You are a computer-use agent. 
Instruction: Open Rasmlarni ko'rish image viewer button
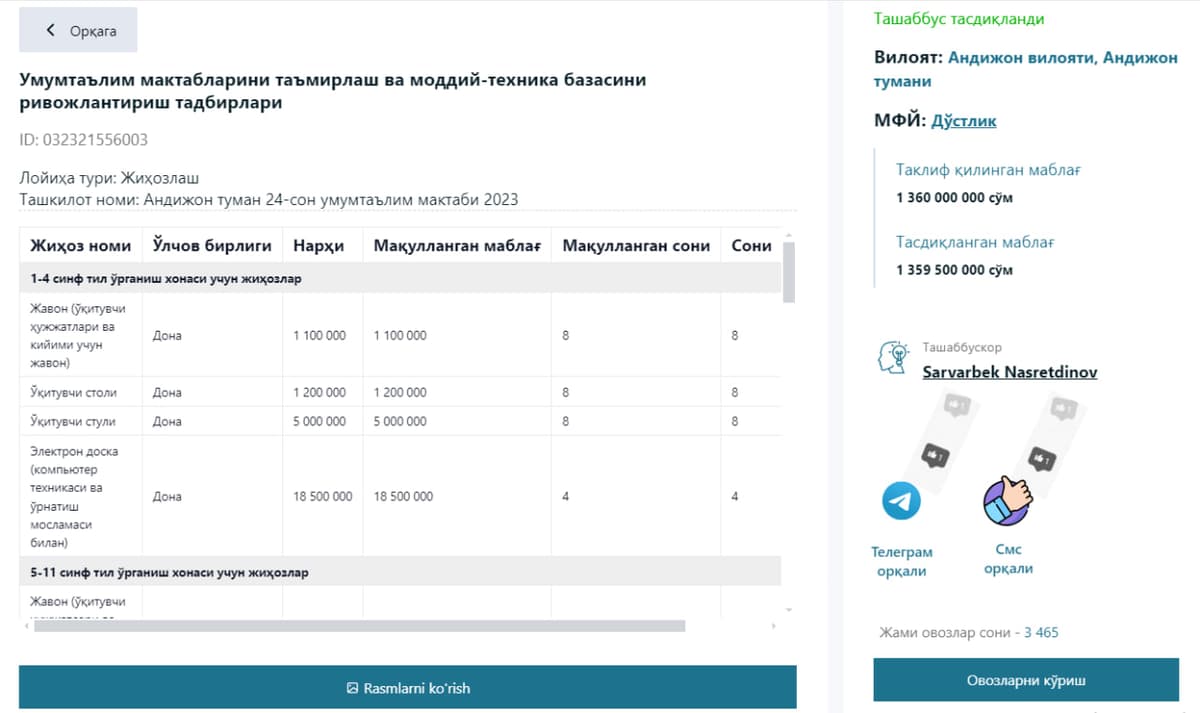pos(408,688)
